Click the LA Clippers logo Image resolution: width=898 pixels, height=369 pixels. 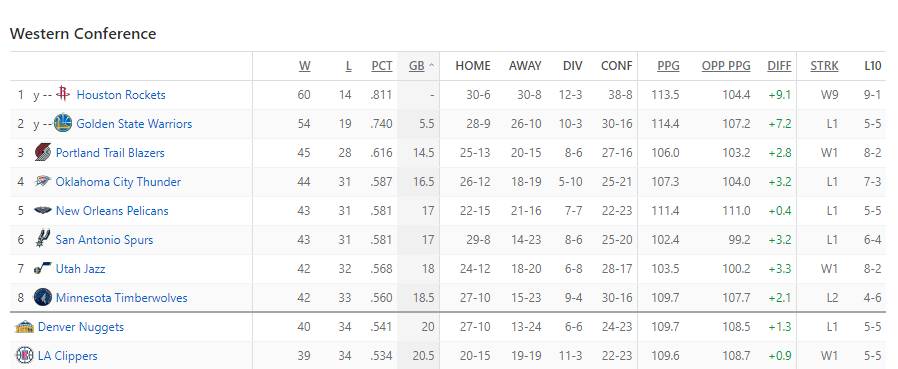pyautogui.click(x=25, y=355)
